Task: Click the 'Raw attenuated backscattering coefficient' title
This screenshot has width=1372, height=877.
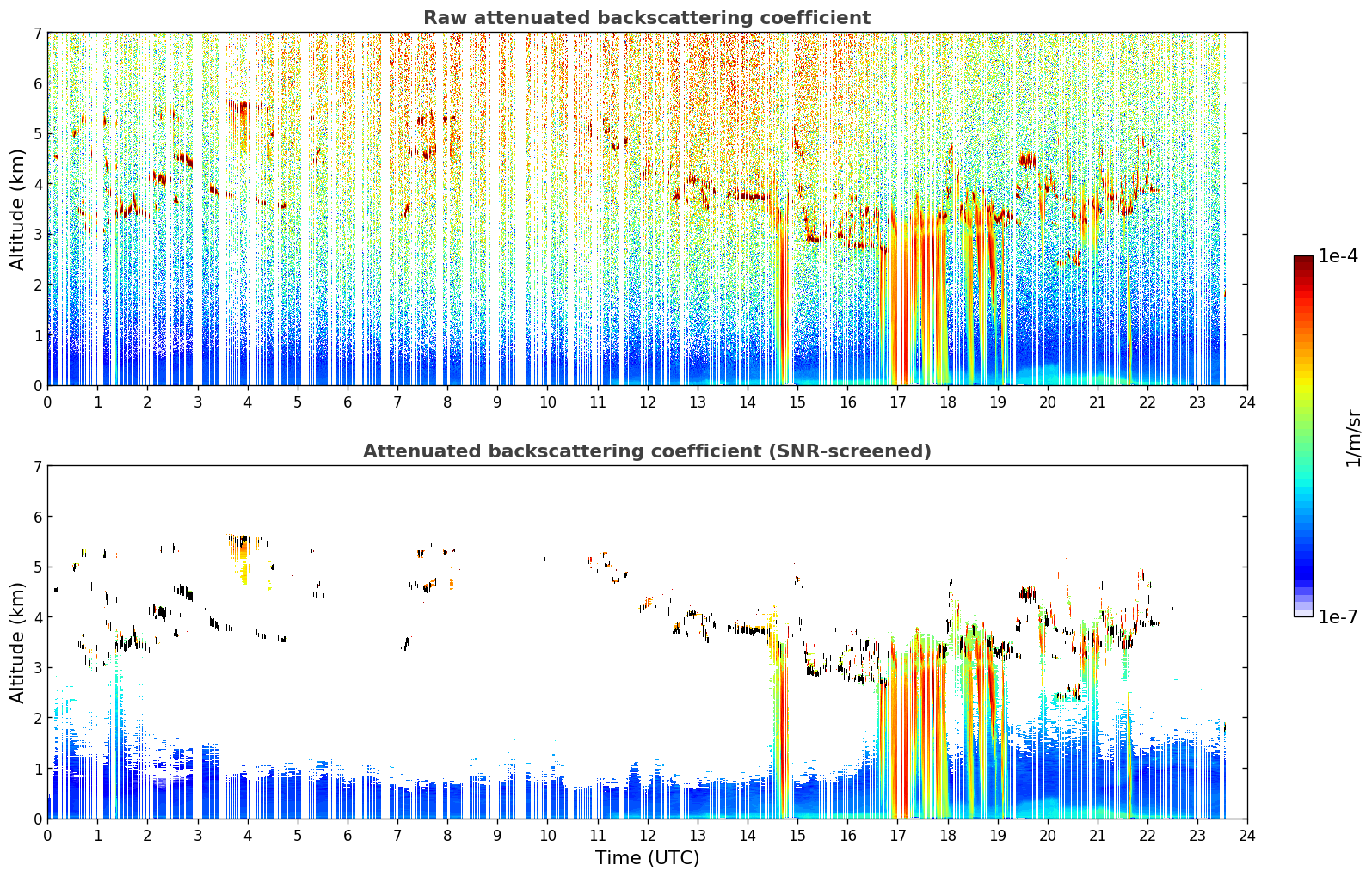Action: click(647, 18)
